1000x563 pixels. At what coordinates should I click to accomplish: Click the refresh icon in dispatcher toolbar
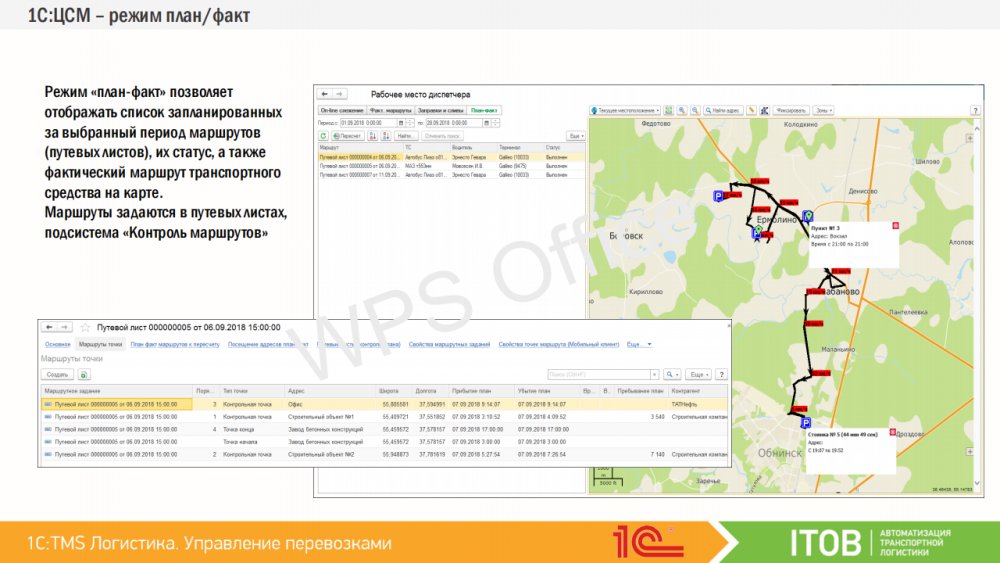tap(323, 135)
